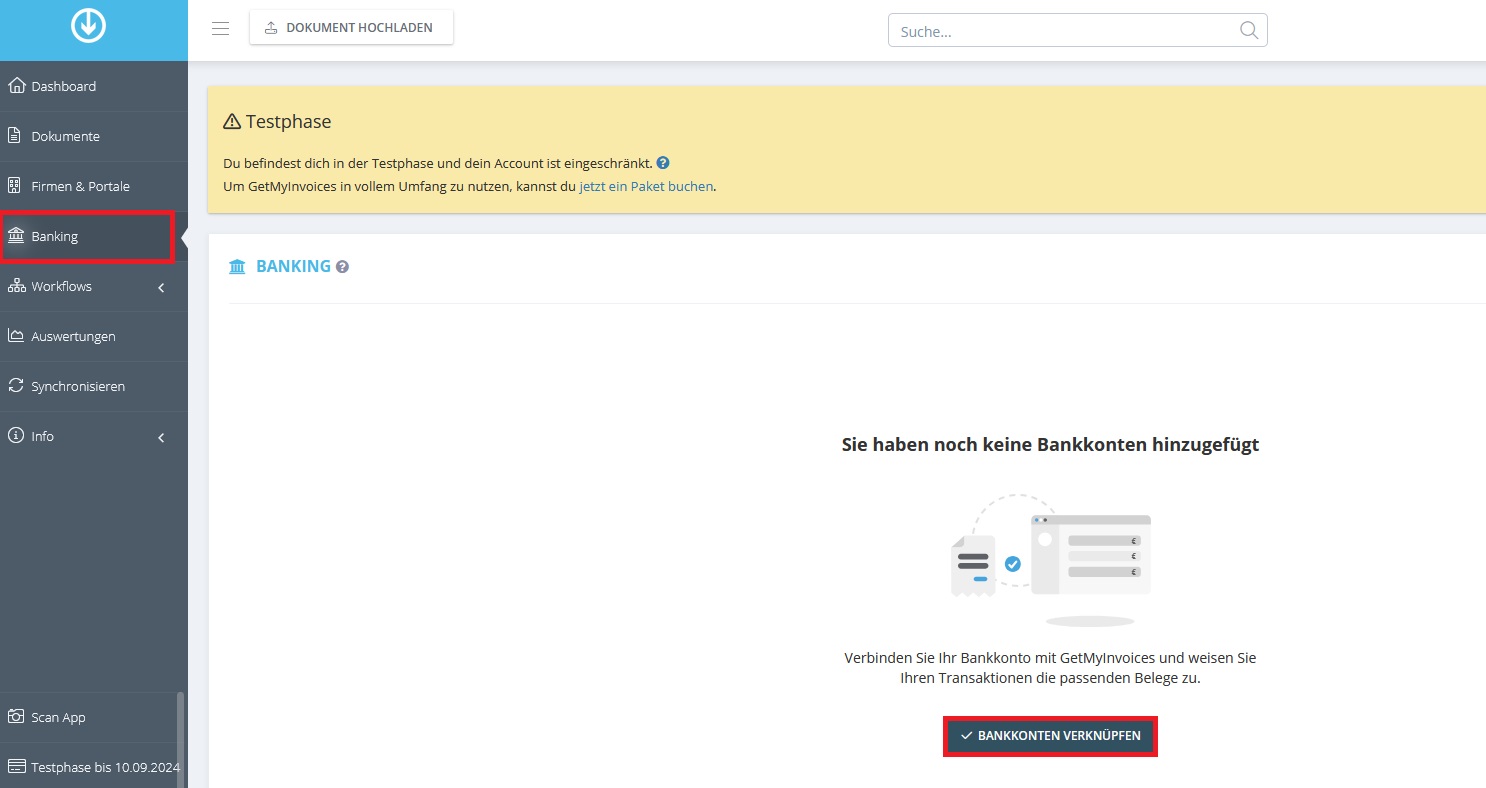This screenshot has height=788, width=1486.
Task: Open help icon next to BANKING heading
Action: (x=342, y=267)
